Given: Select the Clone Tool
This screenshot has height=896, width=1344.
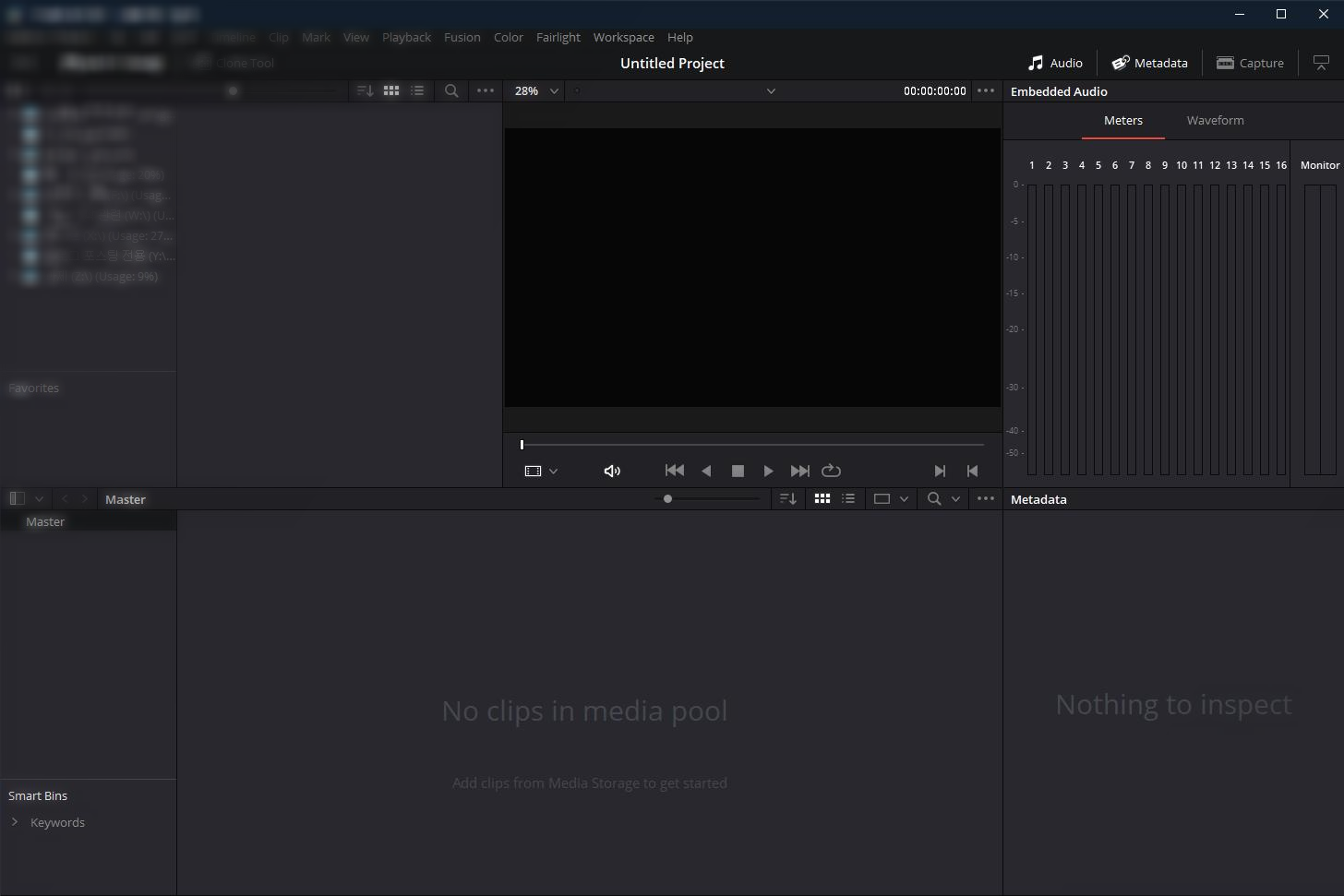Looking at the screenshot, I should pos(234,62).
